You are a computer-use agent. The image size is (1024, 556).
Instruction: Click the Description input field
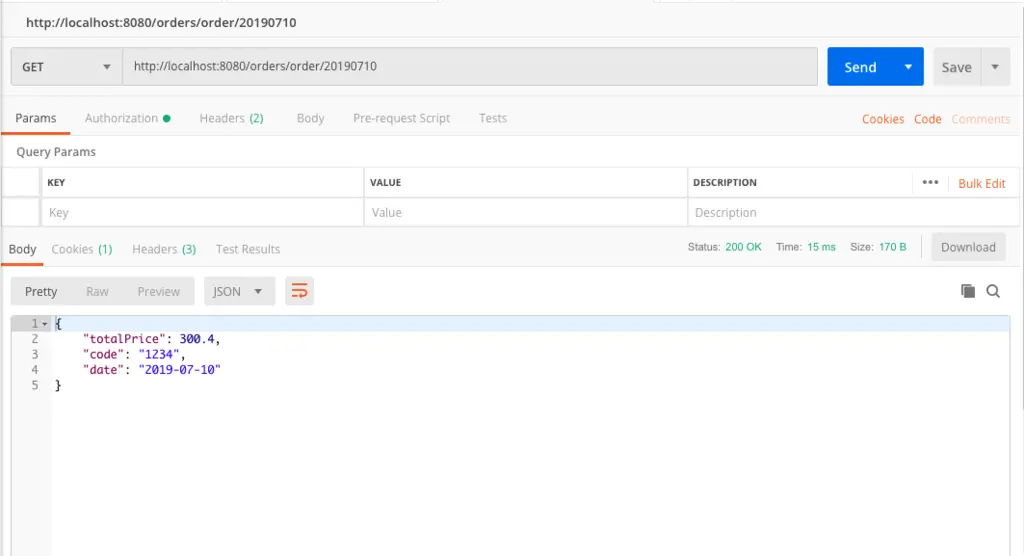(x=852, y=212)
